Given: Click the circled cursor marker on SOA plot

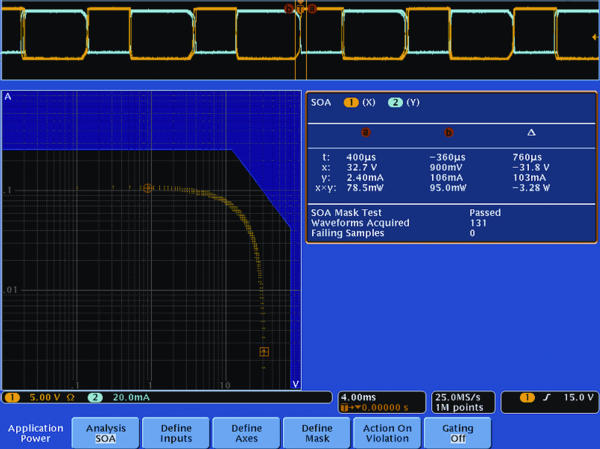Looking at the screenshot, I should coord(148,187).
